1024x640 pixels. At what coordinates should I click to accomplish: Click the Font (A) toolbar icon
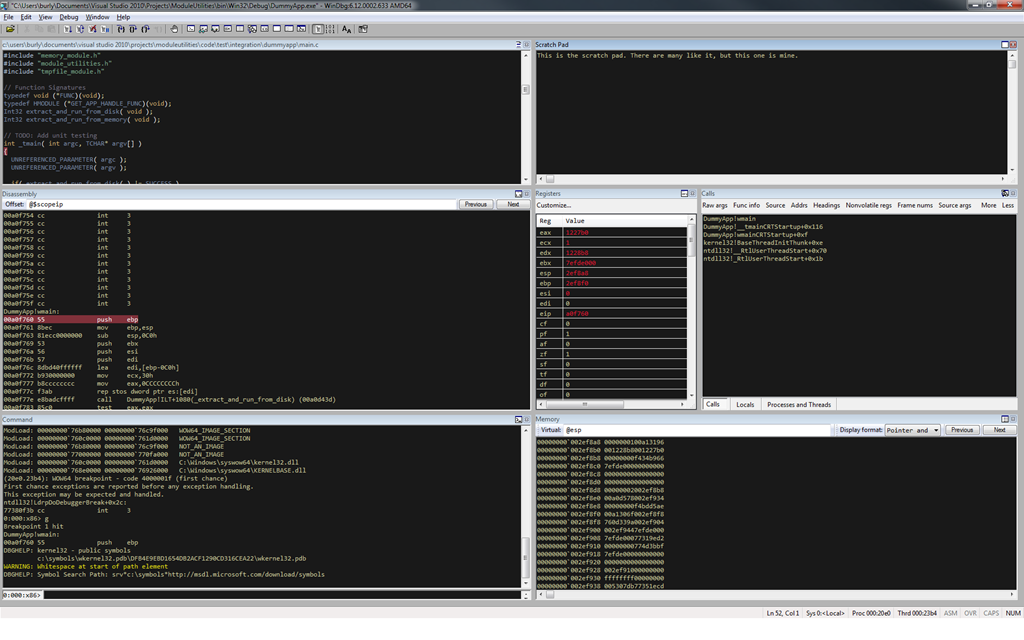(346, 29)
